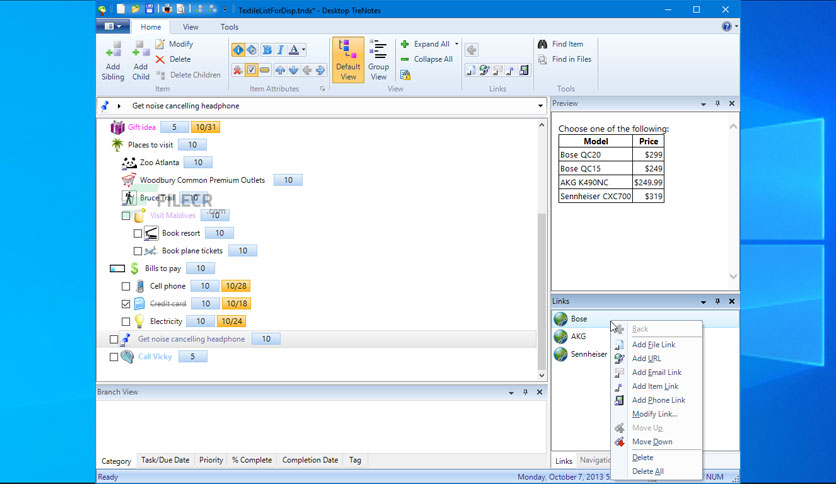The image size is (836, 484).
Task: Click the New document icon in title bar
Action: (x=121, y=10)
